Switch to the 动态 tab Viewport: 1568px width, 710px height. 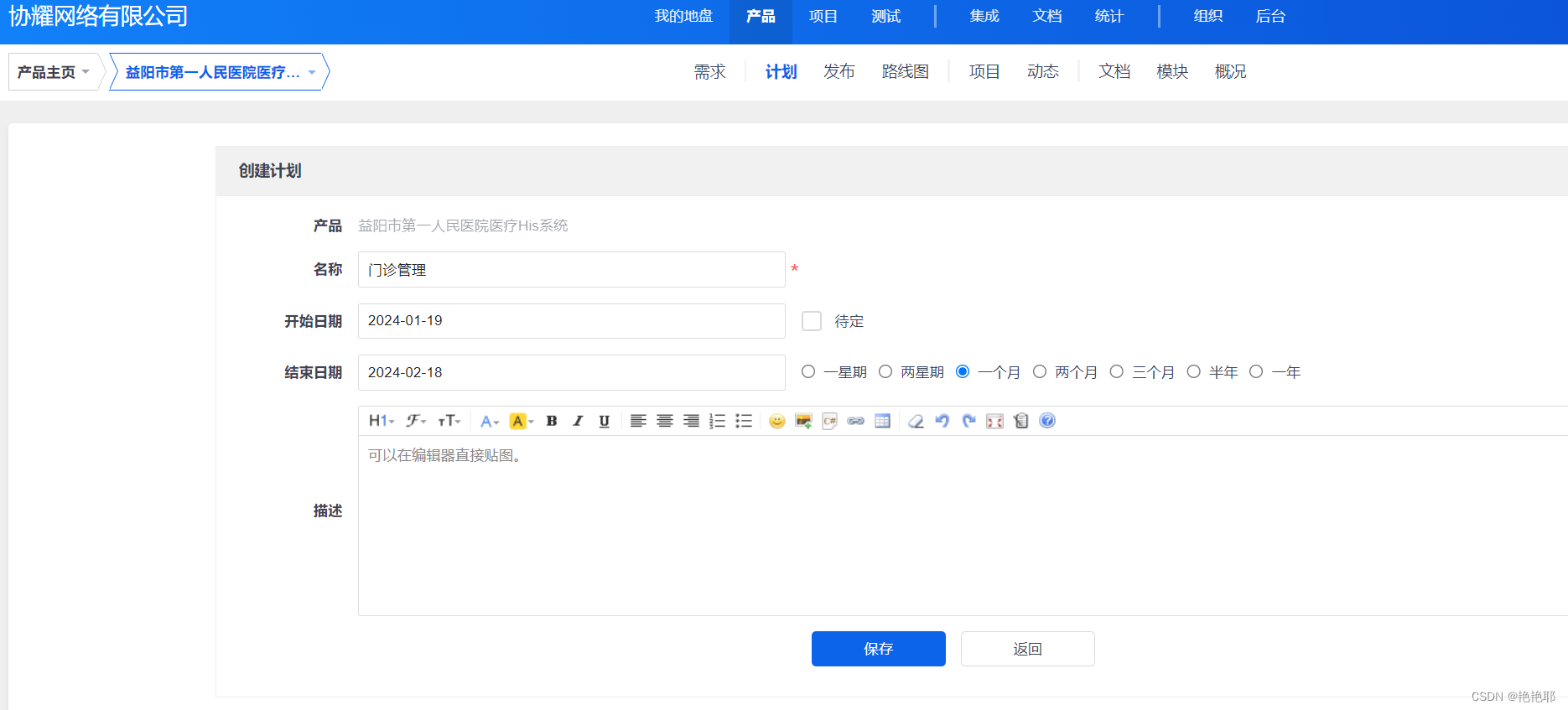[x=1043, y=71]
